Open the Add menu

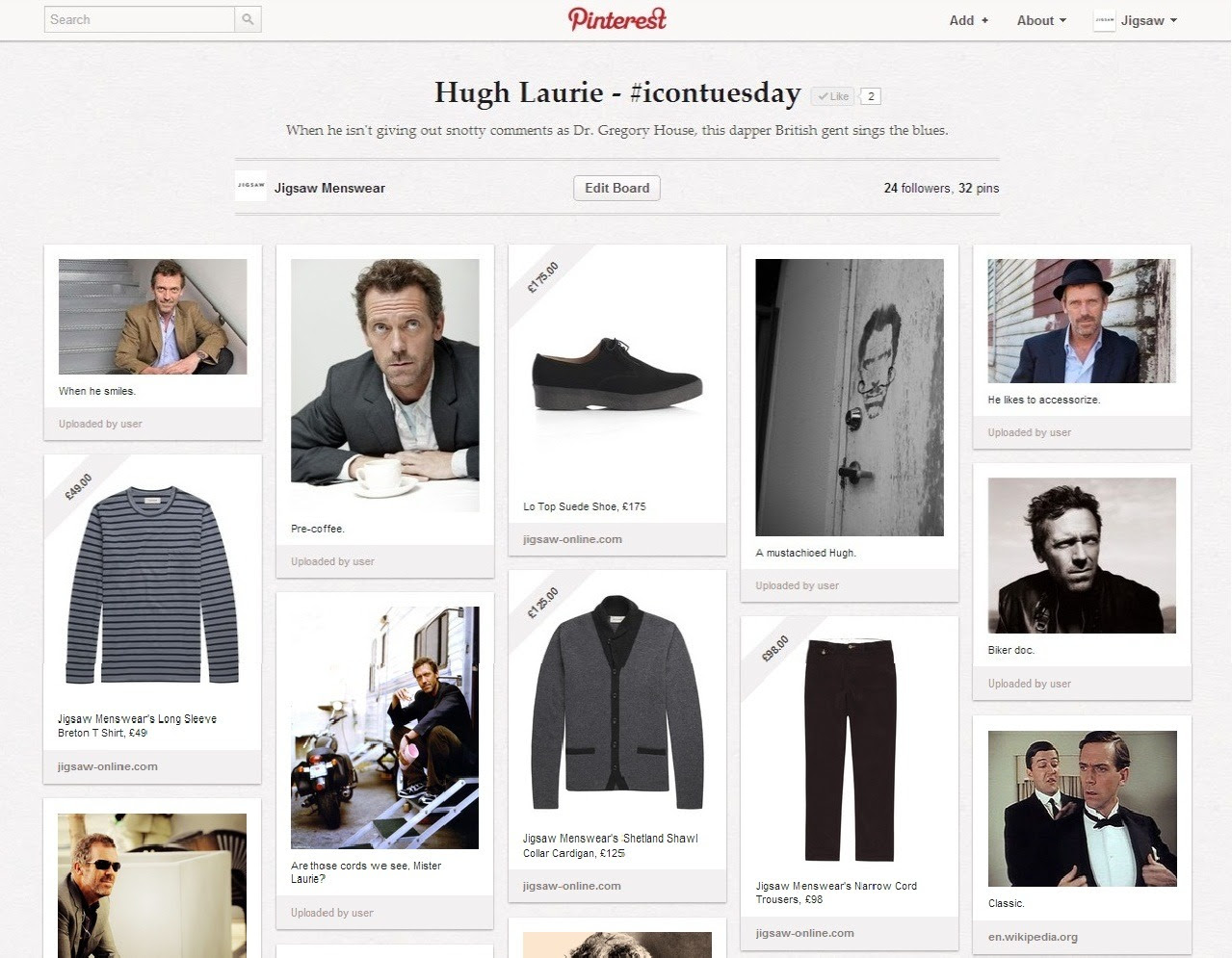tap(969, 20)
